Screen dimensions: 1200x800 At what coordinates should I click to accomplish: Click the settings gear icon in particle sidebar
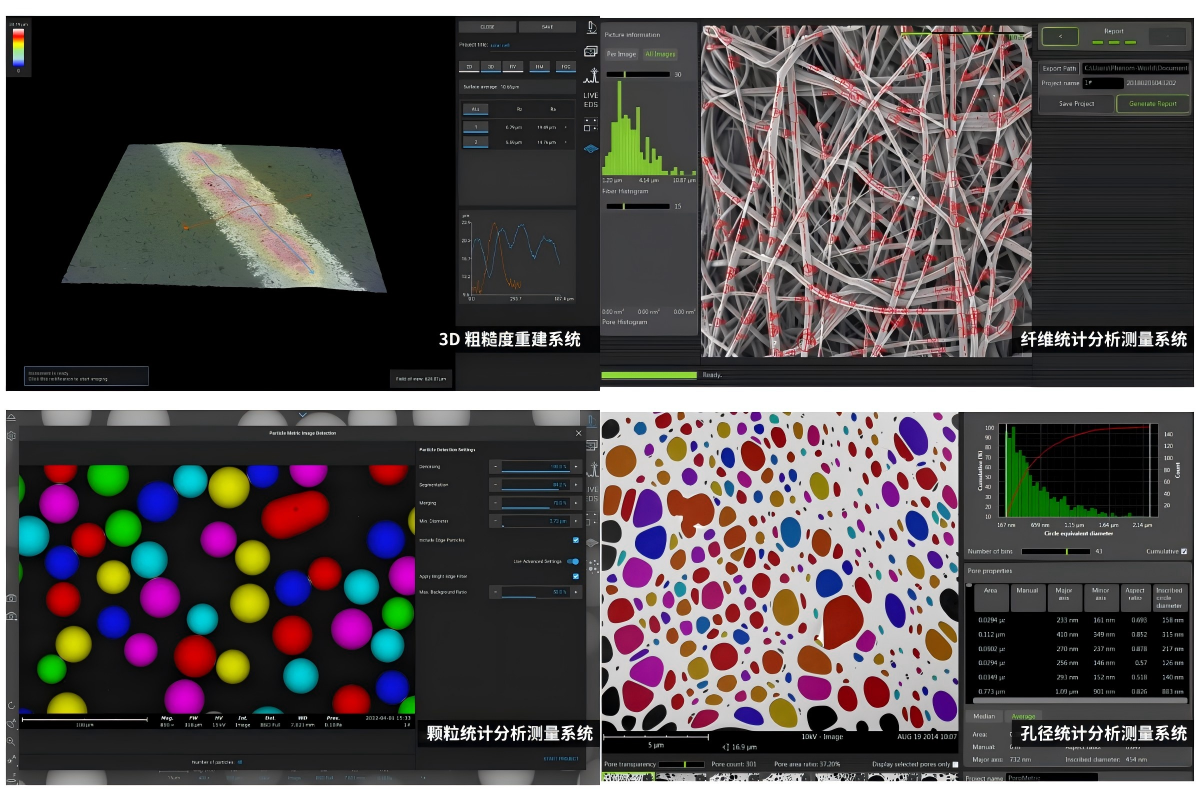[x=11, y=436]
